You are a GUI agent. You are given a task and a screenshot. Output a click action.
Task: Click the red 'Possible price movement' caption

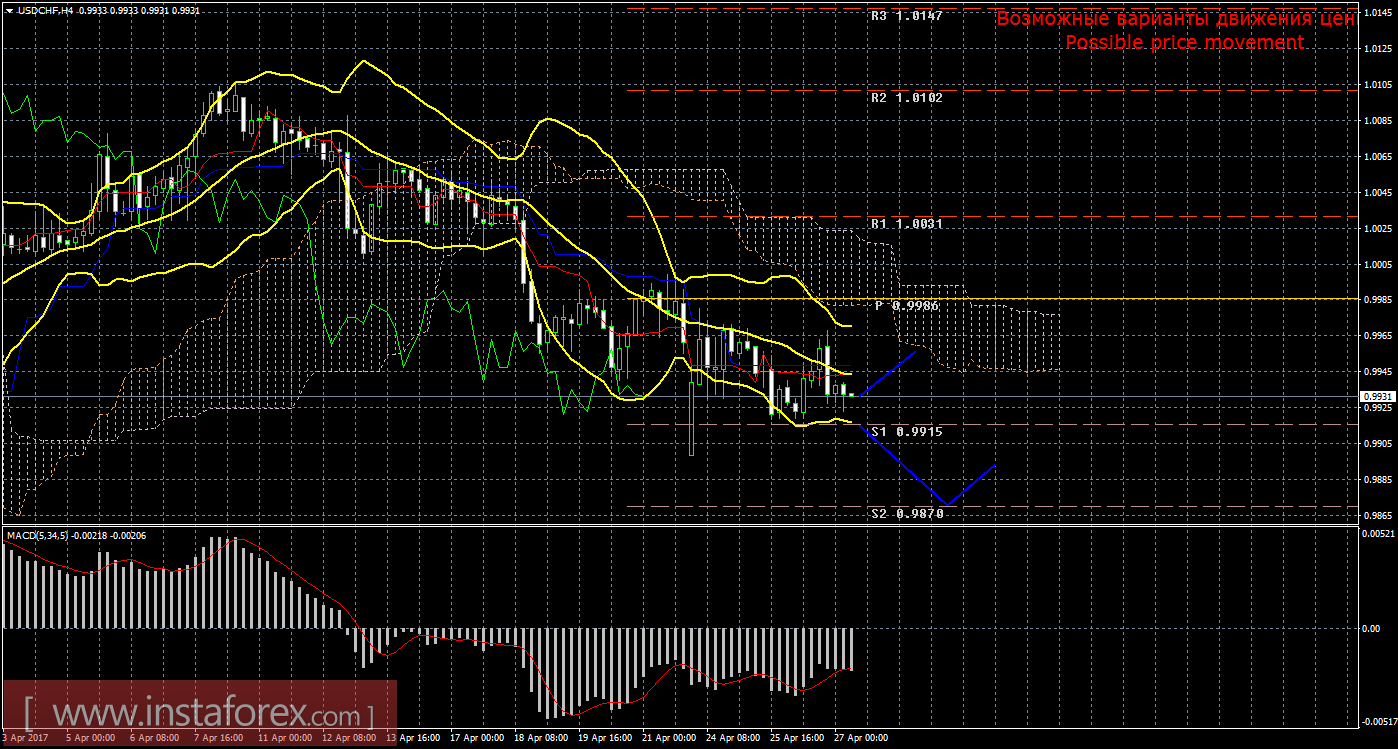1184,43
